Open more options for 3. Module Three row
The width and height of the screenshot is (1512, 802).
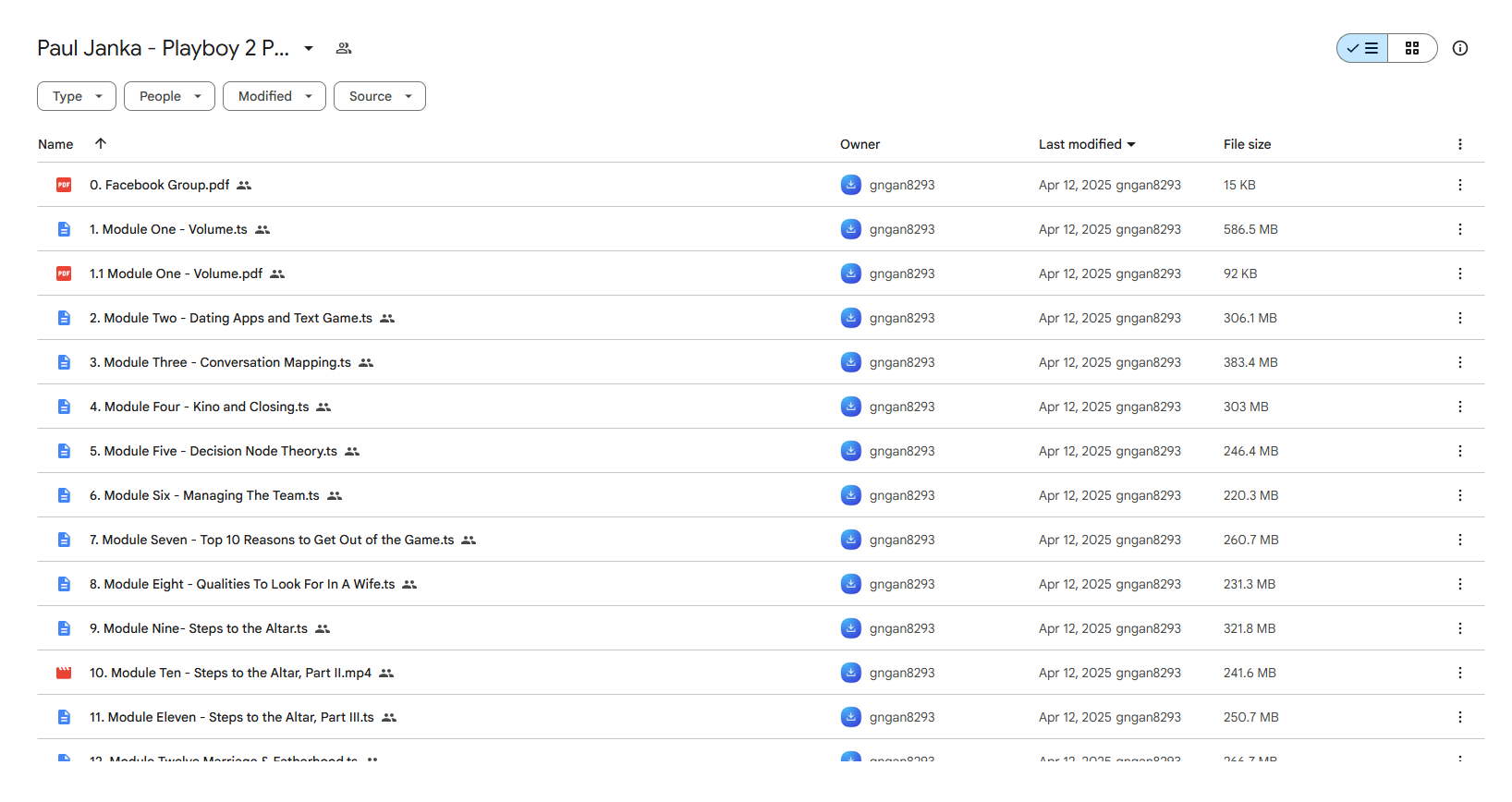[1460, 362]
